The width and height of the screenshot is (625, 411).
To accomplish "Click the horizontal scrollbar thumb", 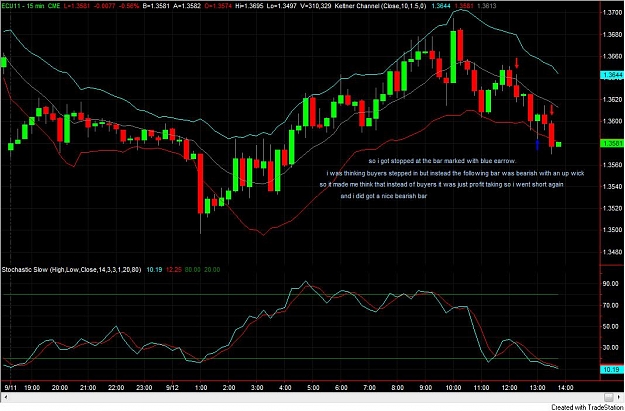I will click(609, 397).
